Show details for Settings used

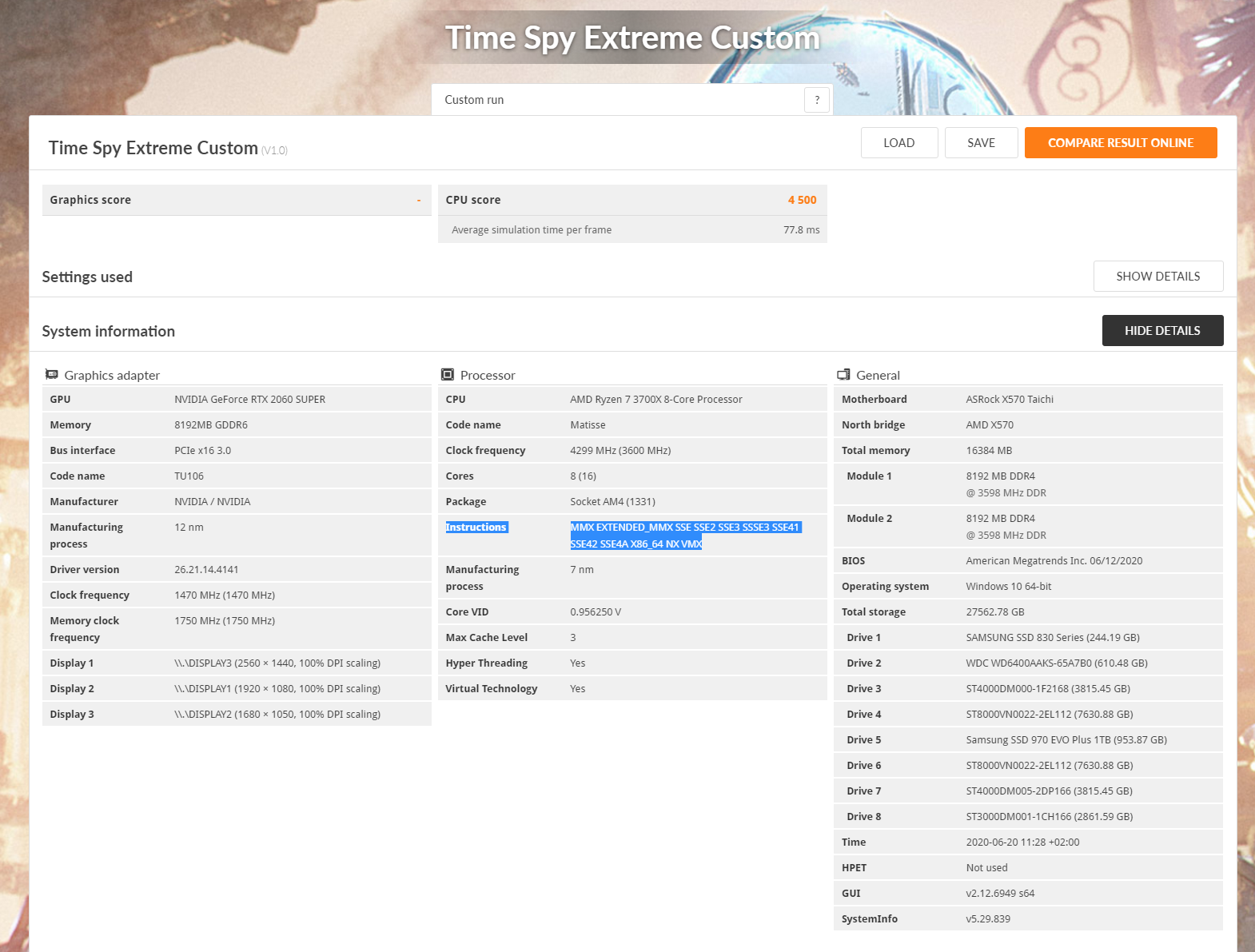point(1158,277)
